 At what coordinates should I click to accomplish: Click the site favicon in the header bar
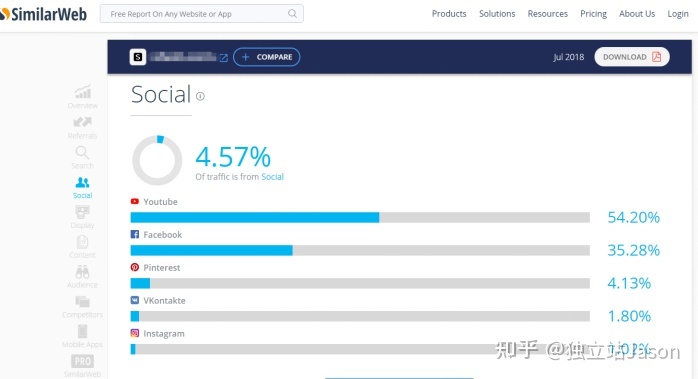pyautogui.click(x=138, y=57)
